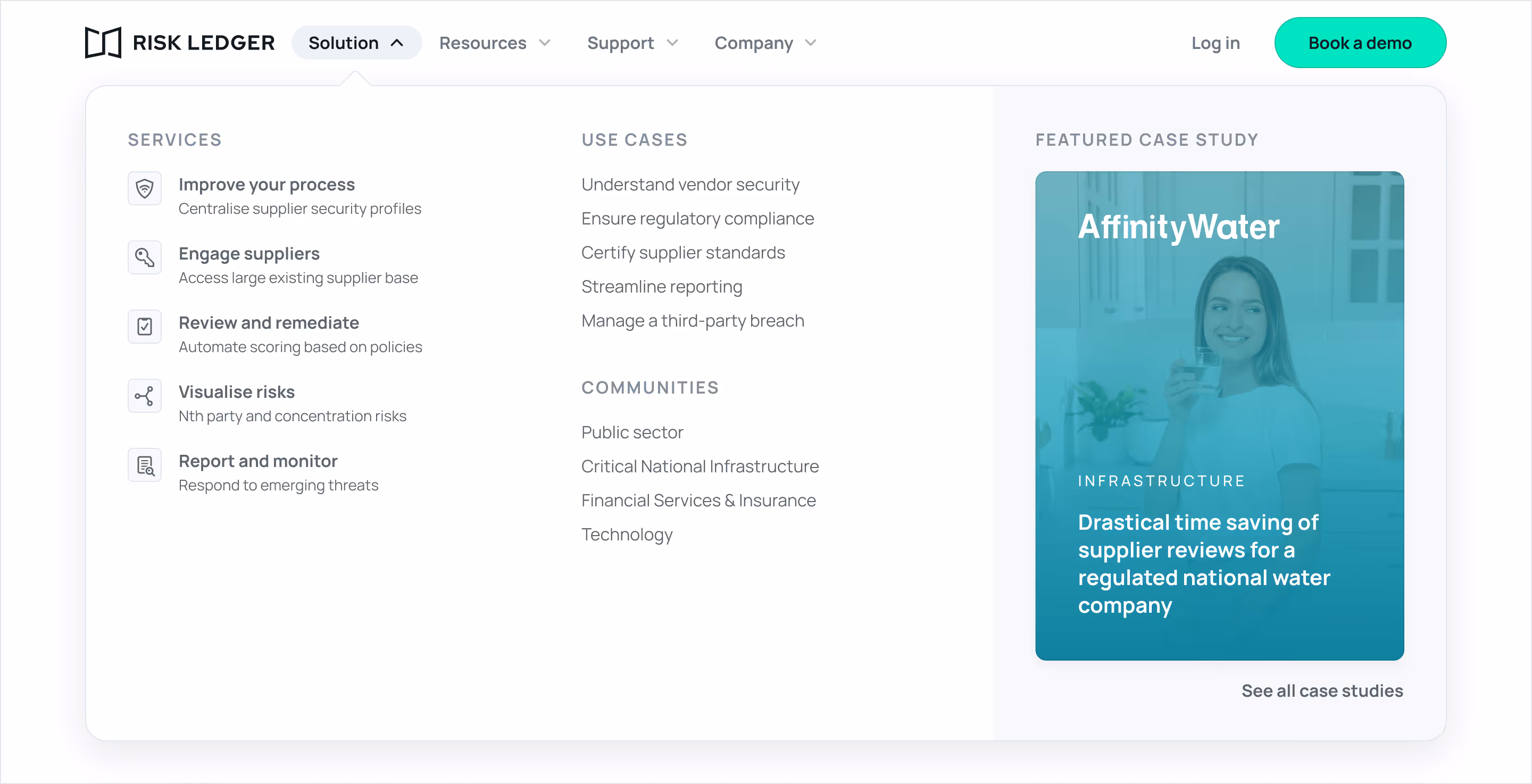Open Critical National Infrastructure community

[700, 466]
